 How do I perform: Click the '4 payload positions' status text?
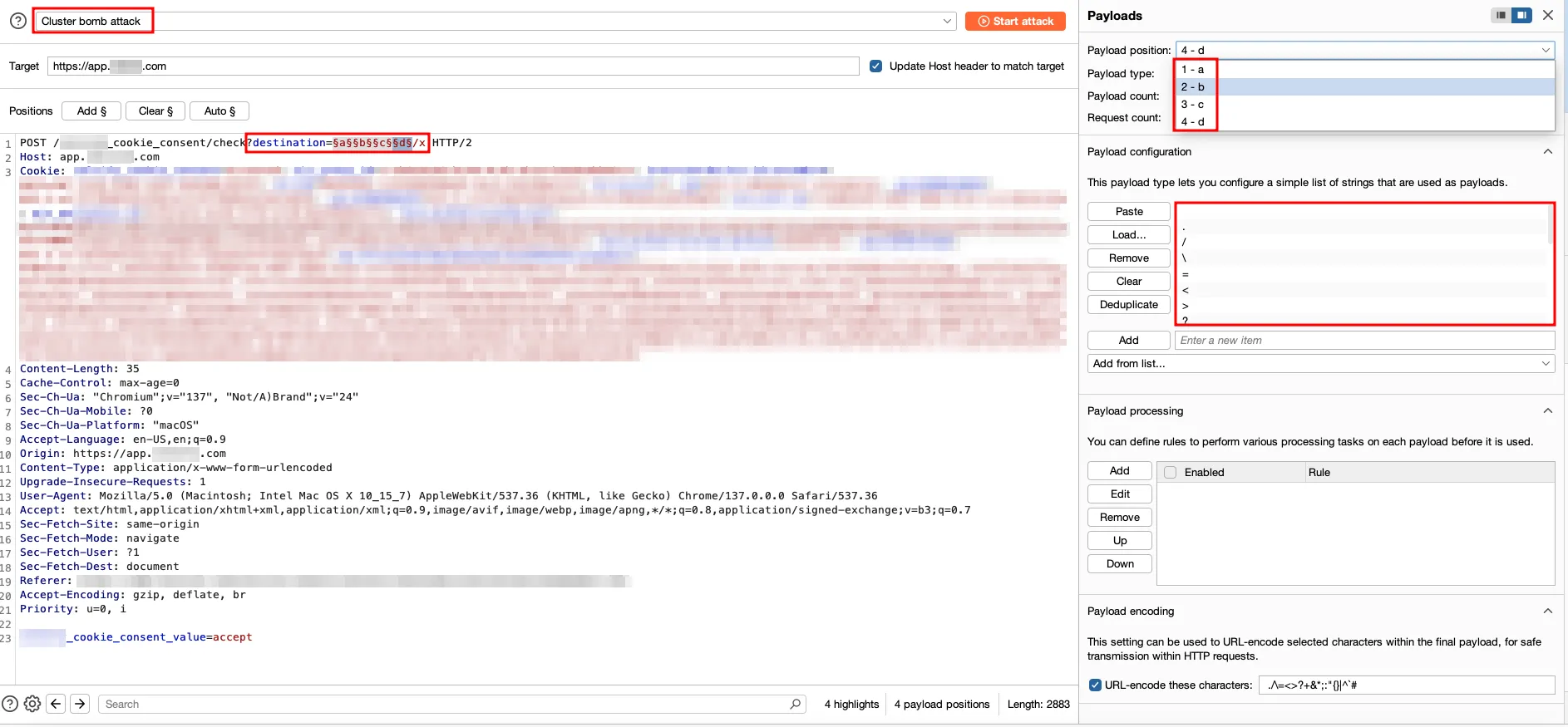coord(942,704)
